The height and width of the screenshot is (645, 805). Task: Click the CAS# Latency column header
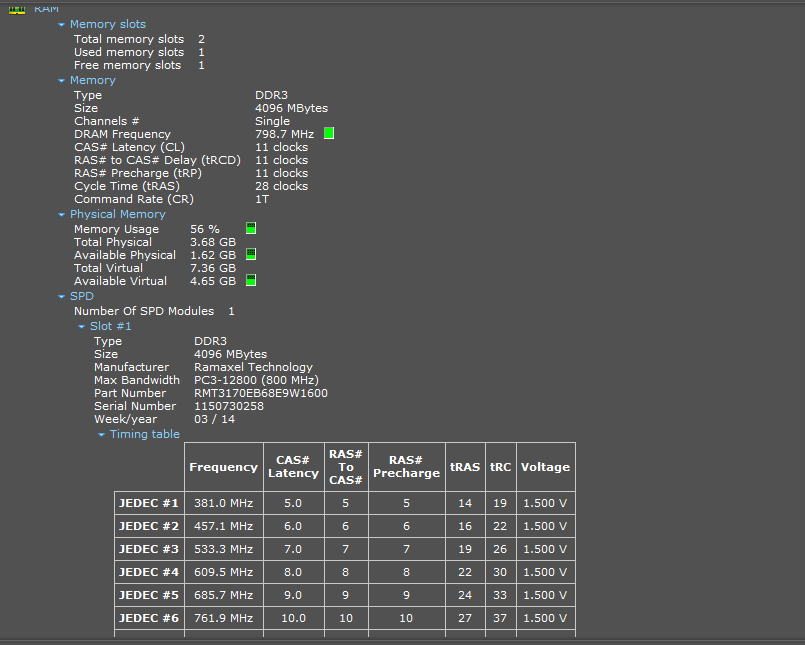[x=293, y=467]
